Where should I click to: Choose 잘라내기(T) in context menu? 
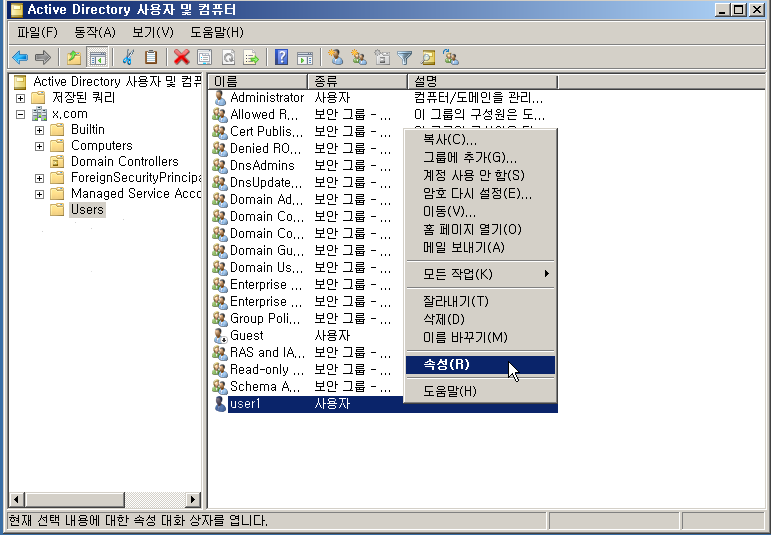tap(480, 301)
